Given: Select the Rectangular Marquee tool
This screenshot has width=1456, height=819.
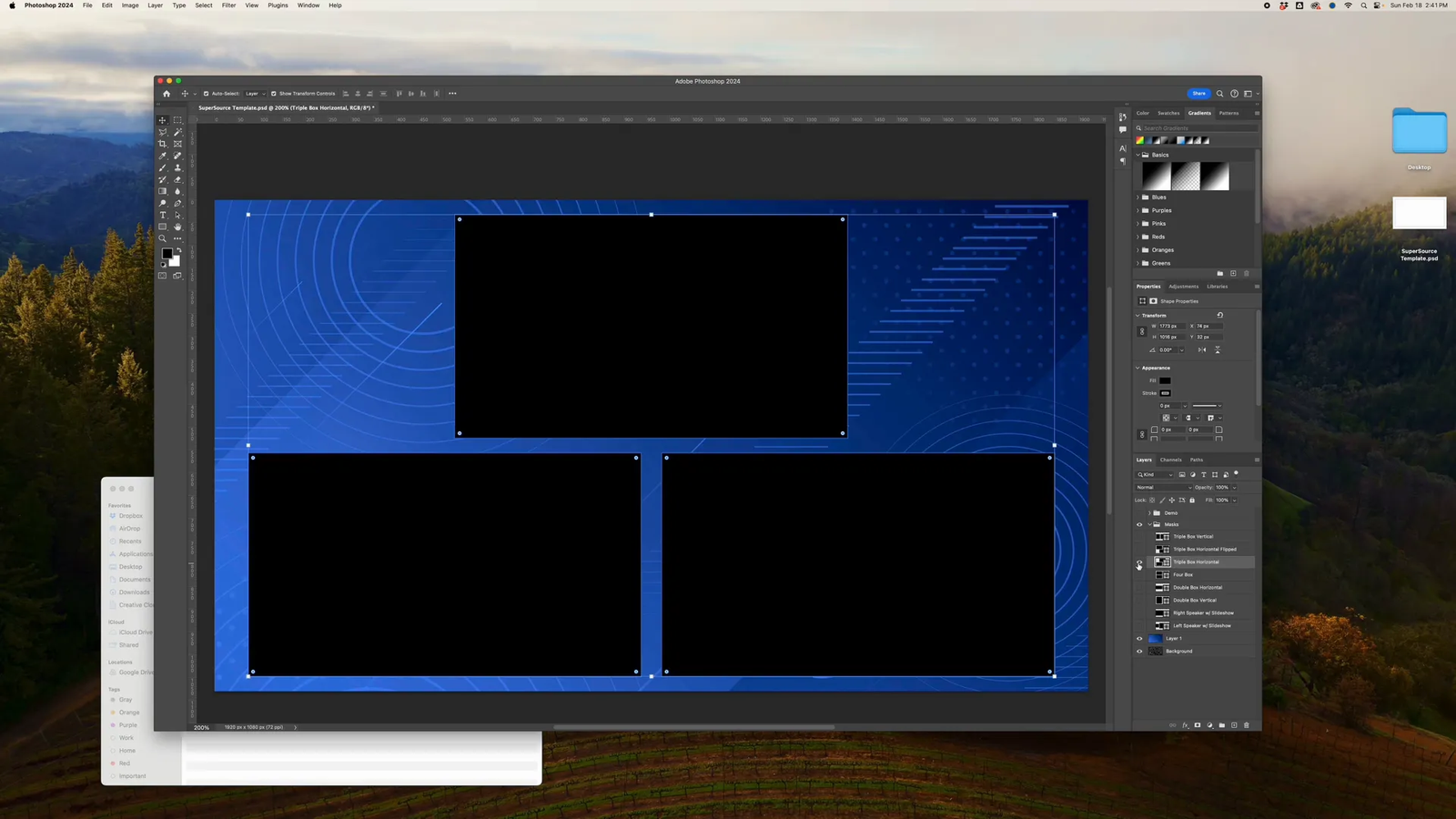Looking at the screenshot, I should point(177,120).
